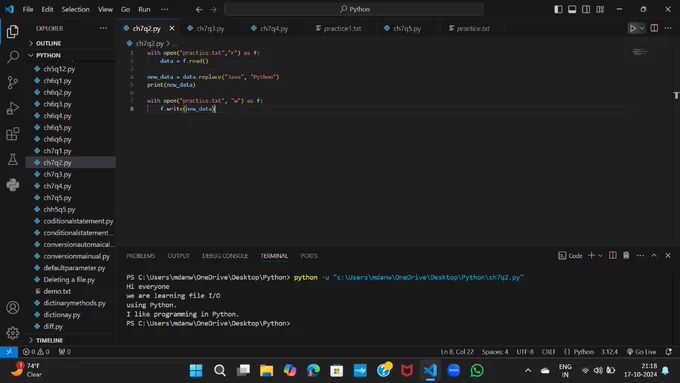Kill terminal with trash icon
The height and width of the screenshot is (383, 680).
tap(626, 255)
